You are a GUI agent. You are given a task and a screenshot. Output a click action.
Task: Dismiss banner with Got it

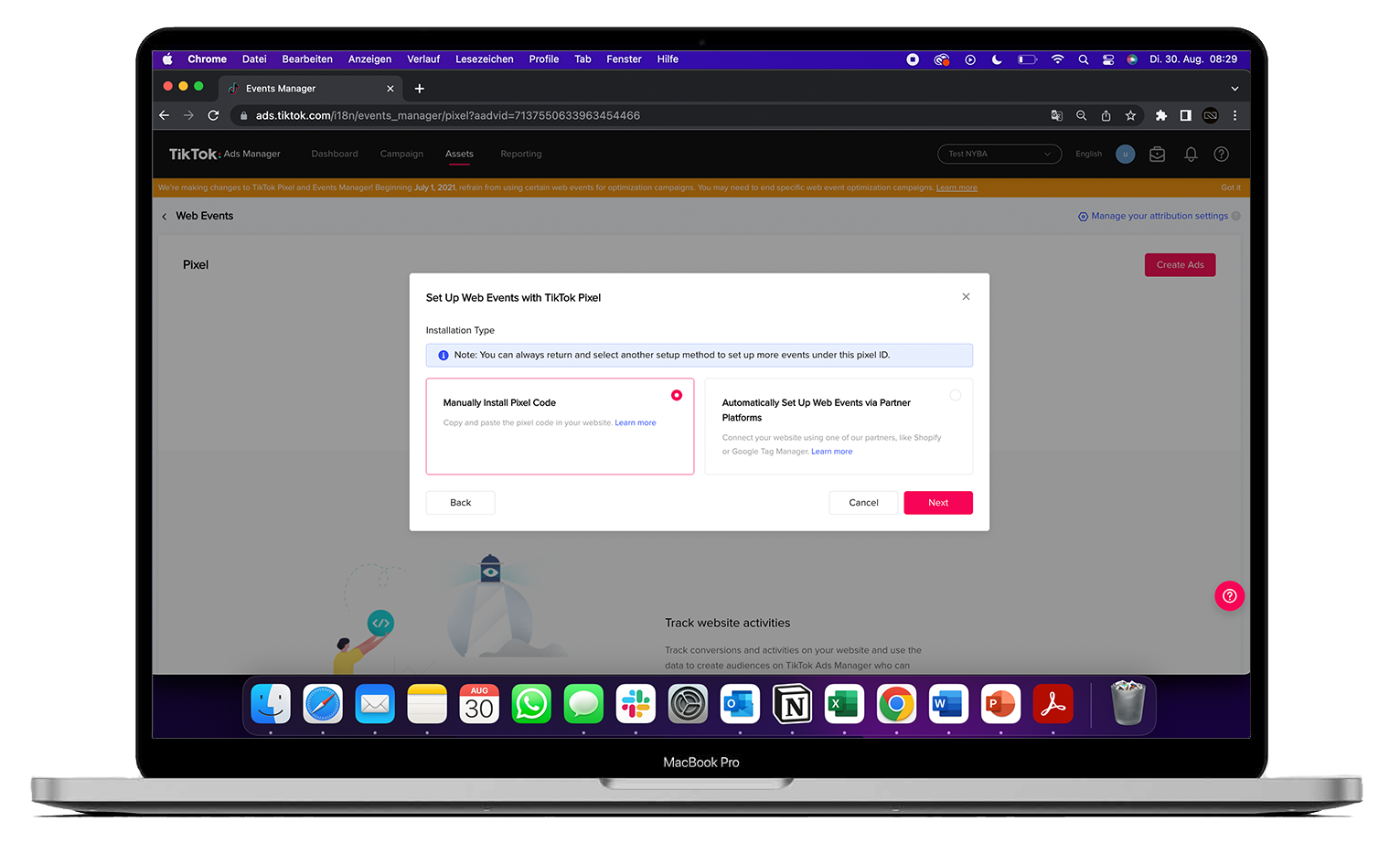point(1231,187)
